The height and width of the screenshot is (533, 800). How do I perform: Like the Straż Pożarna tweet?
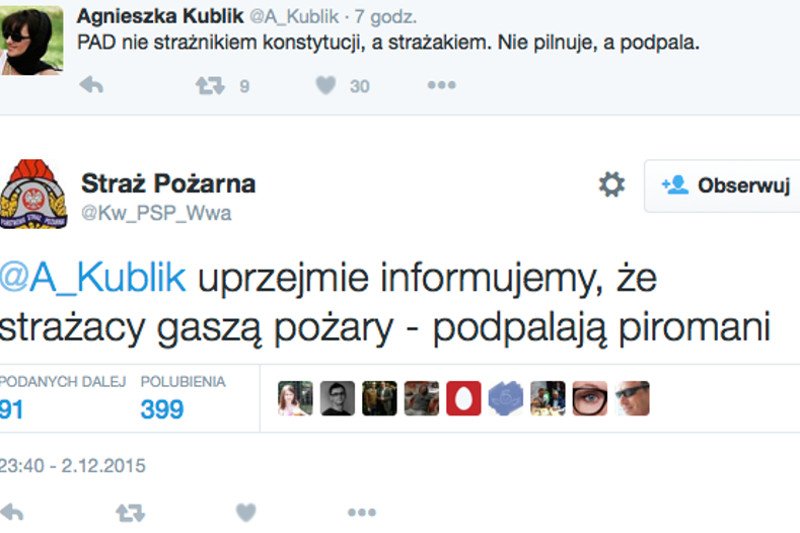(x=245, y=513)
